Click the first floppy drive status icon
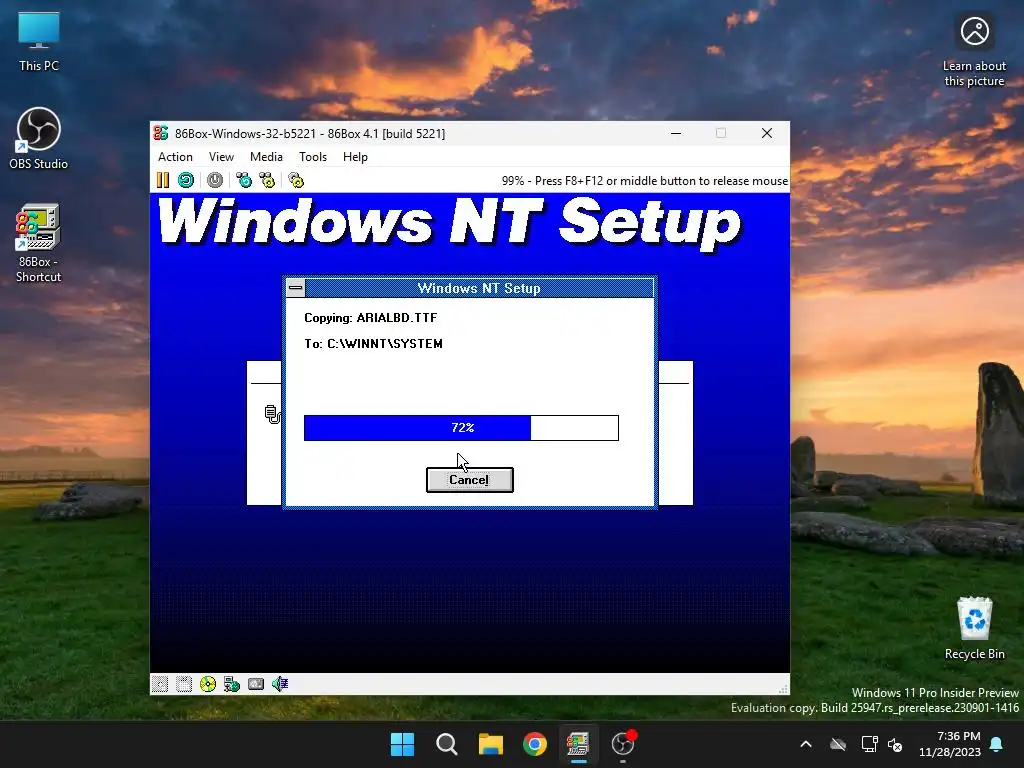Screen dimensions: 1024x768 tap(160, 684)
